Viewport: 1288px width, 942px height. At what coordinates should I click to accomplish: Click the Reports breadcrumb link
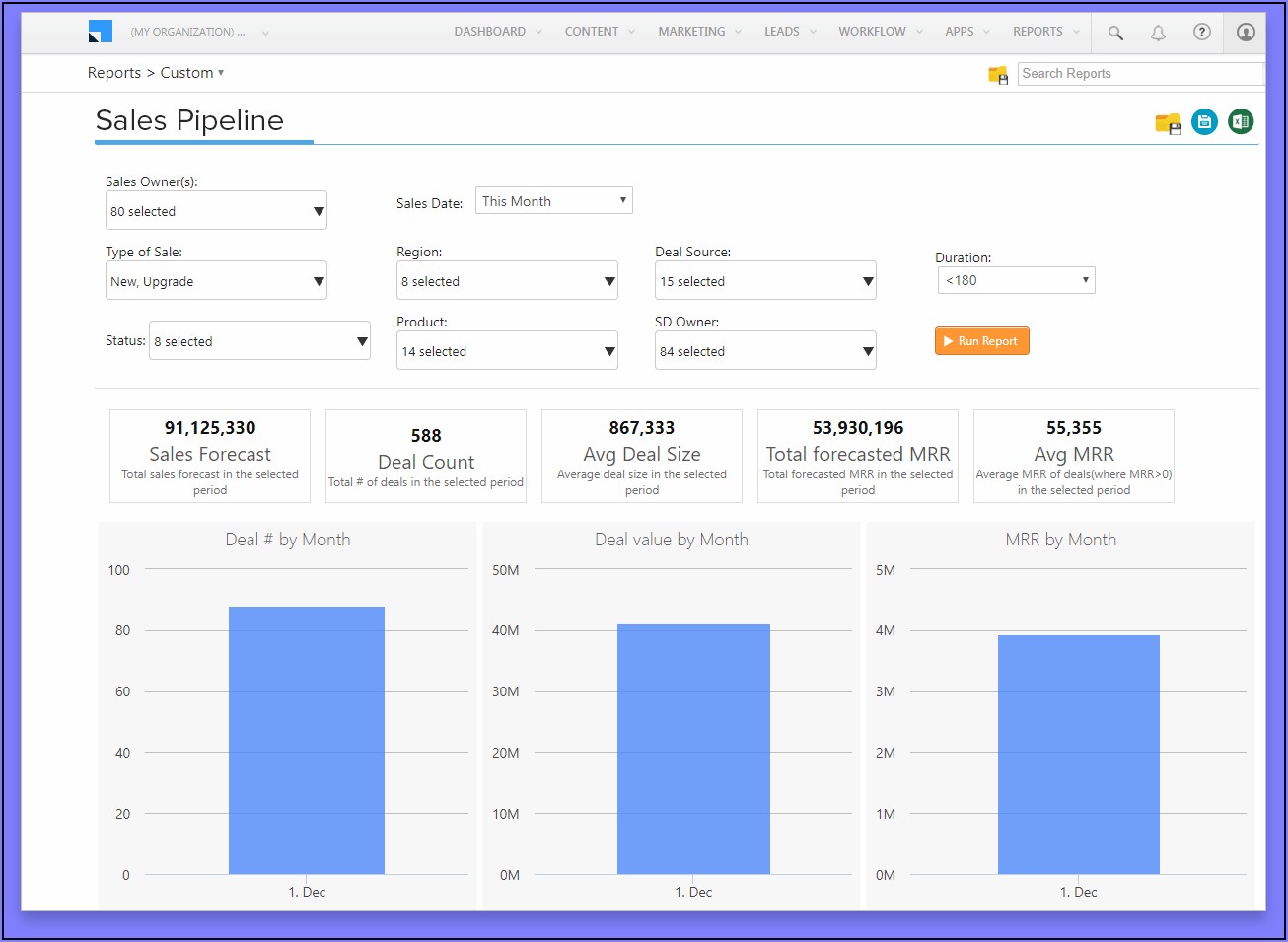click(x=113, y=73)
